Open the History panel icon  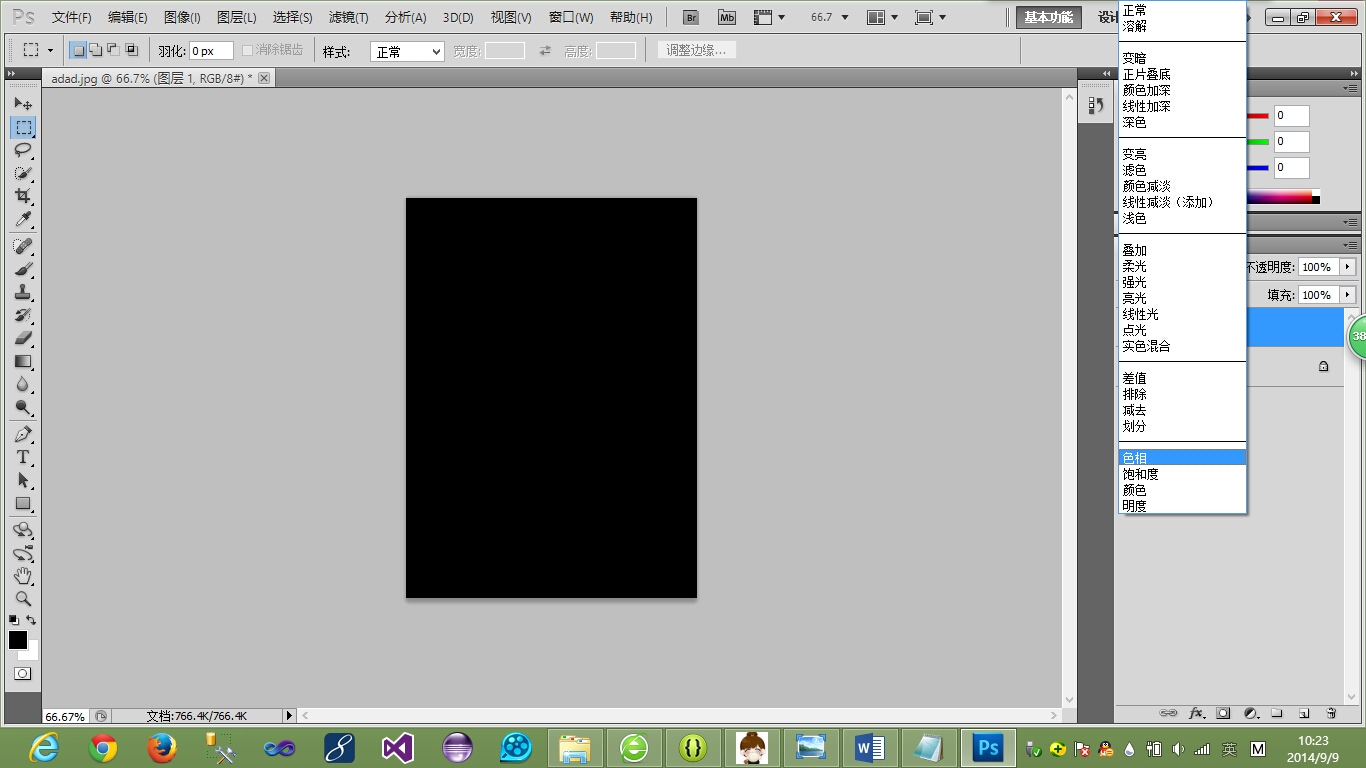point(1096,105)
